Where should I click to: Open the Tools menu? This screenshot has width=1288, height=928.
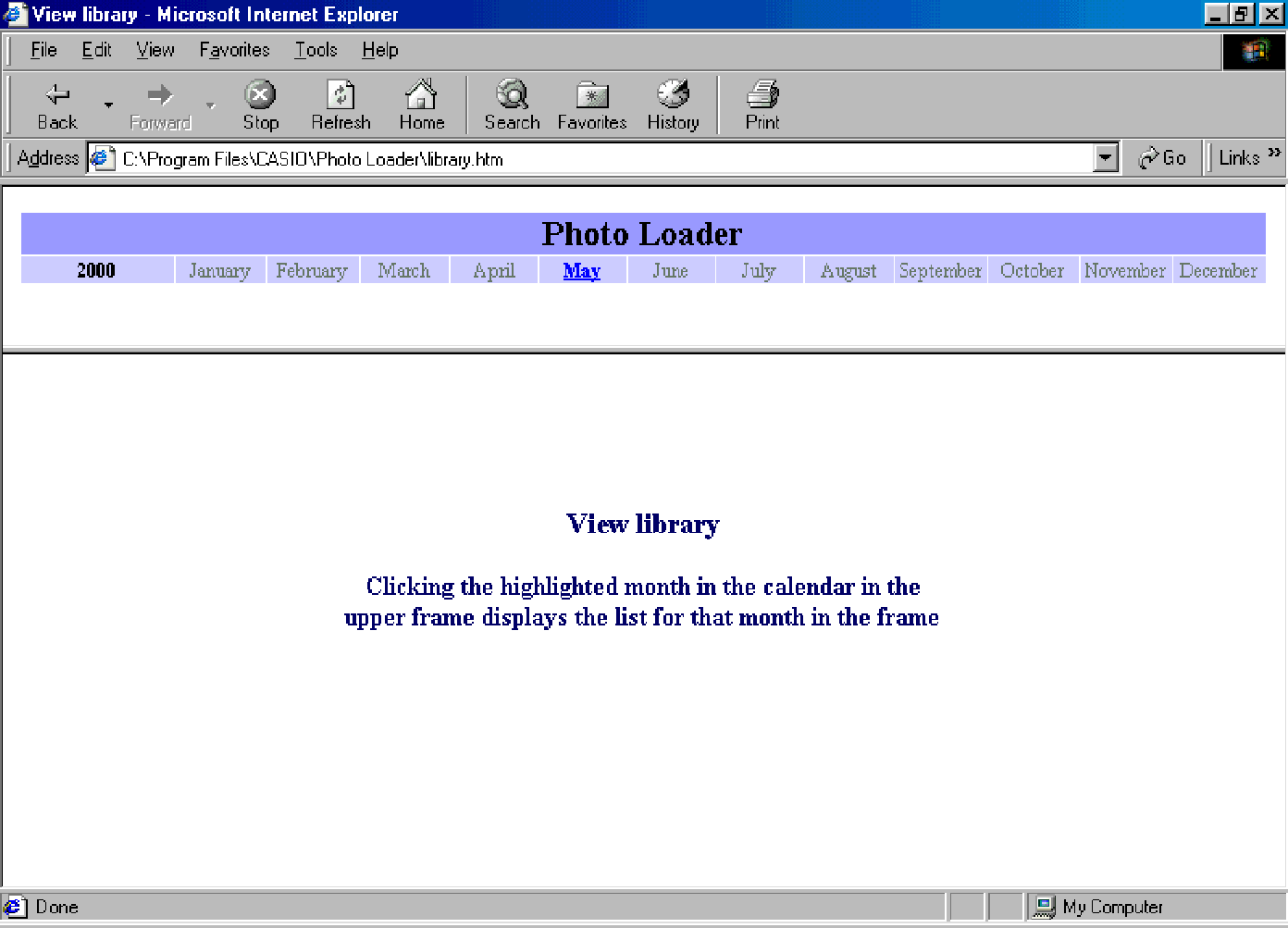tap(316, 50)
